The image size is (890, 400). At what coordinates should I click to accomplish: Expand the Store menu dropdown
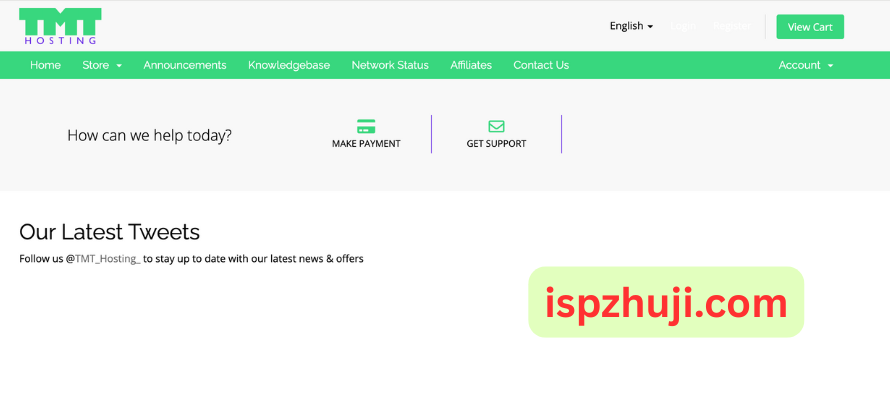[x=102, y=65]
